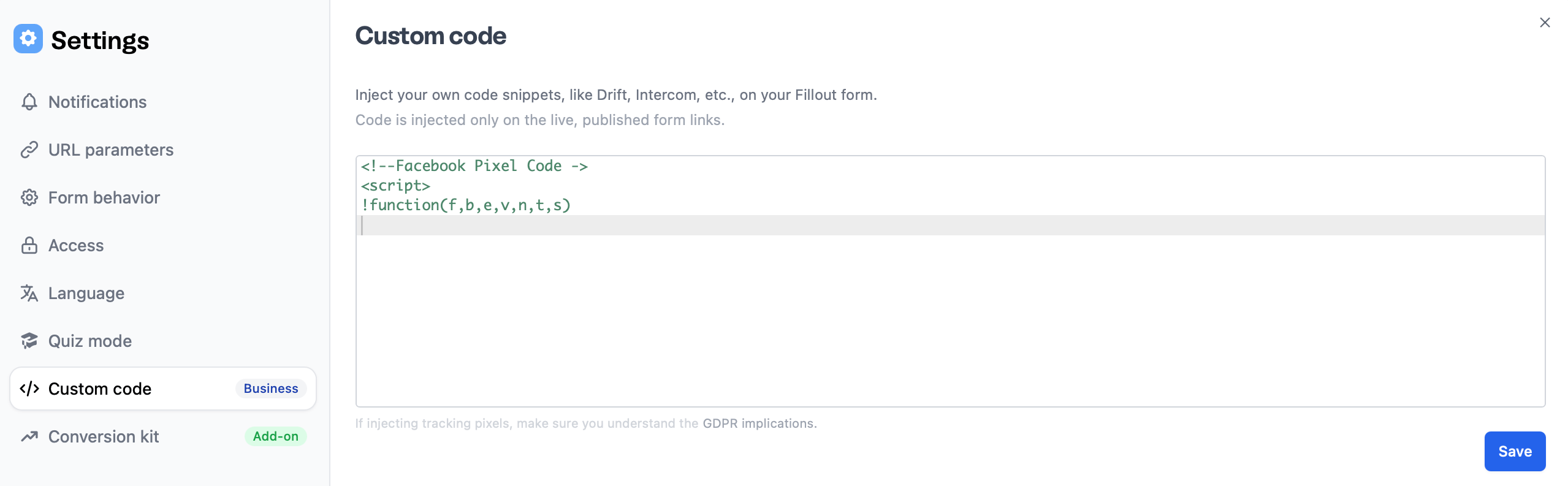Click the Business badge on Custom code
The height and width of the screenshot is (486, 1568).
[271, 389]
